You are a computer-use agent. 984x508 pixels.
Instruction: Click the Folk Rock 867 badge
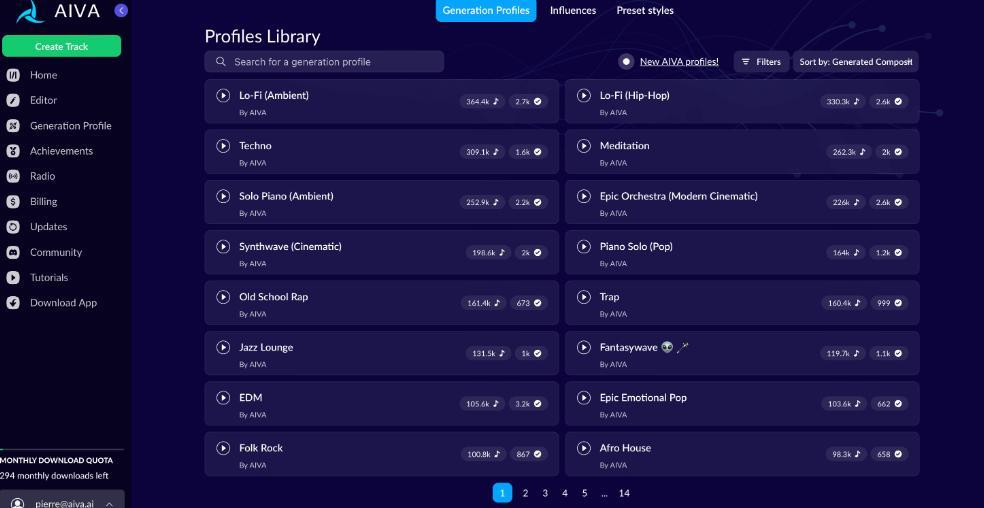[x=528, y=454]
